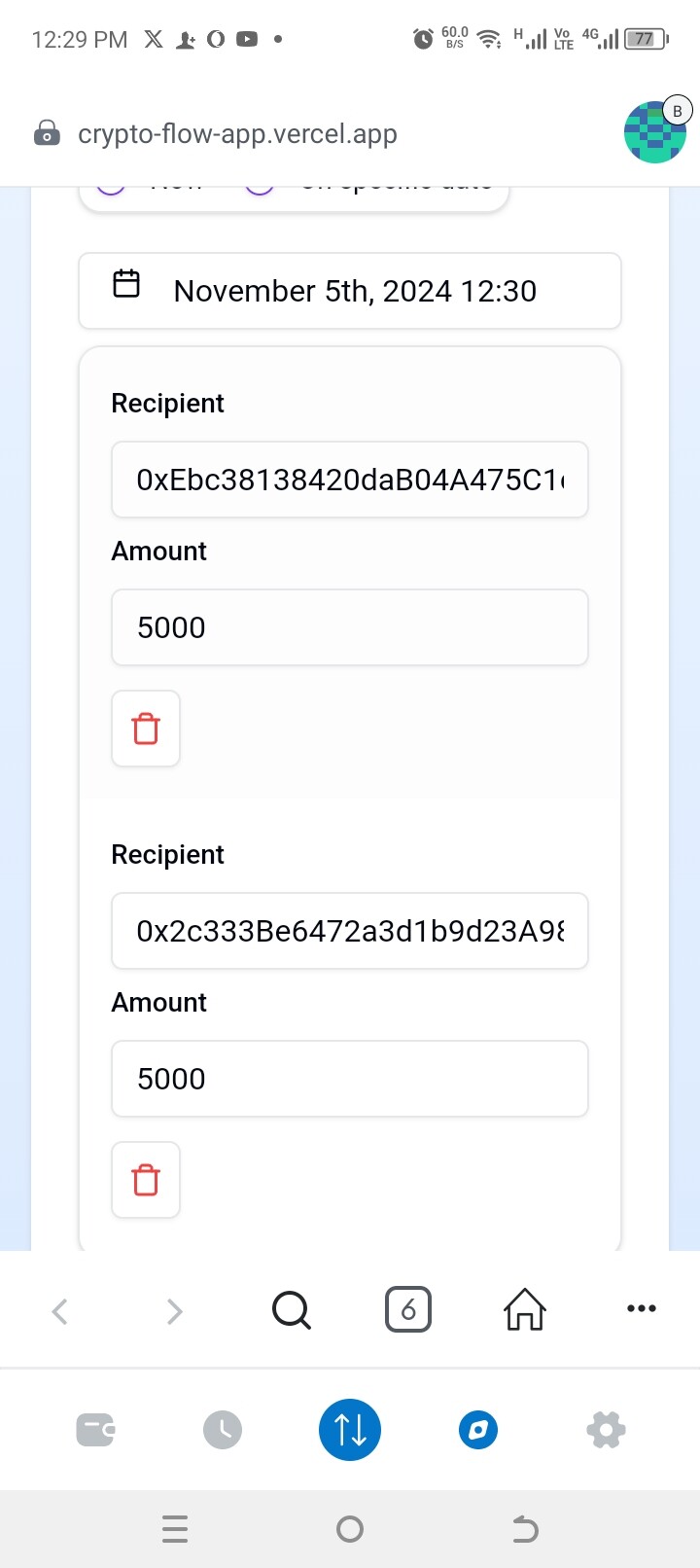Open the November 5th date picker

click(x=350, y=291)
